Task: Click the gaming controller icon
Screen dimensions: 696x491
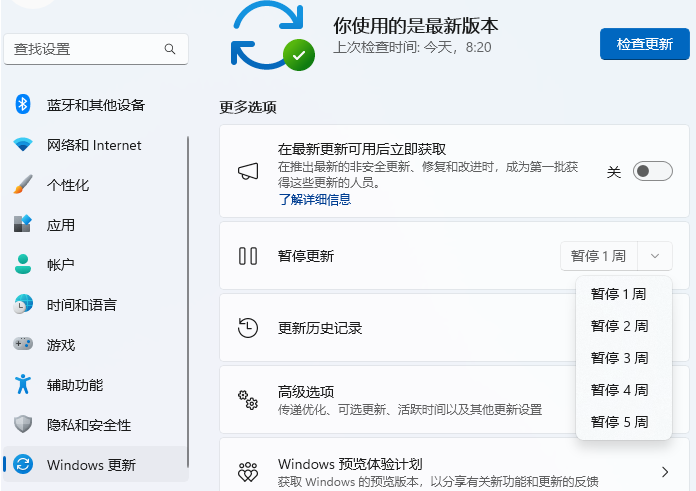Action: 23,344
